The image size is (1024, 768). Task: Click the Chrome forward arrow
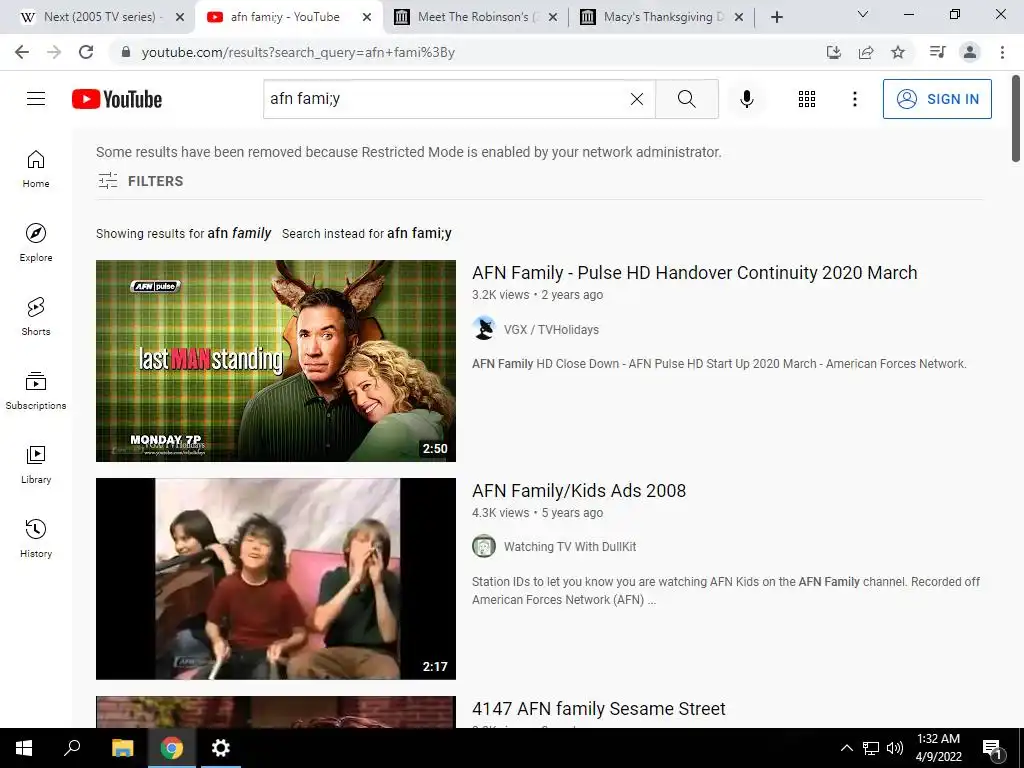54,52
